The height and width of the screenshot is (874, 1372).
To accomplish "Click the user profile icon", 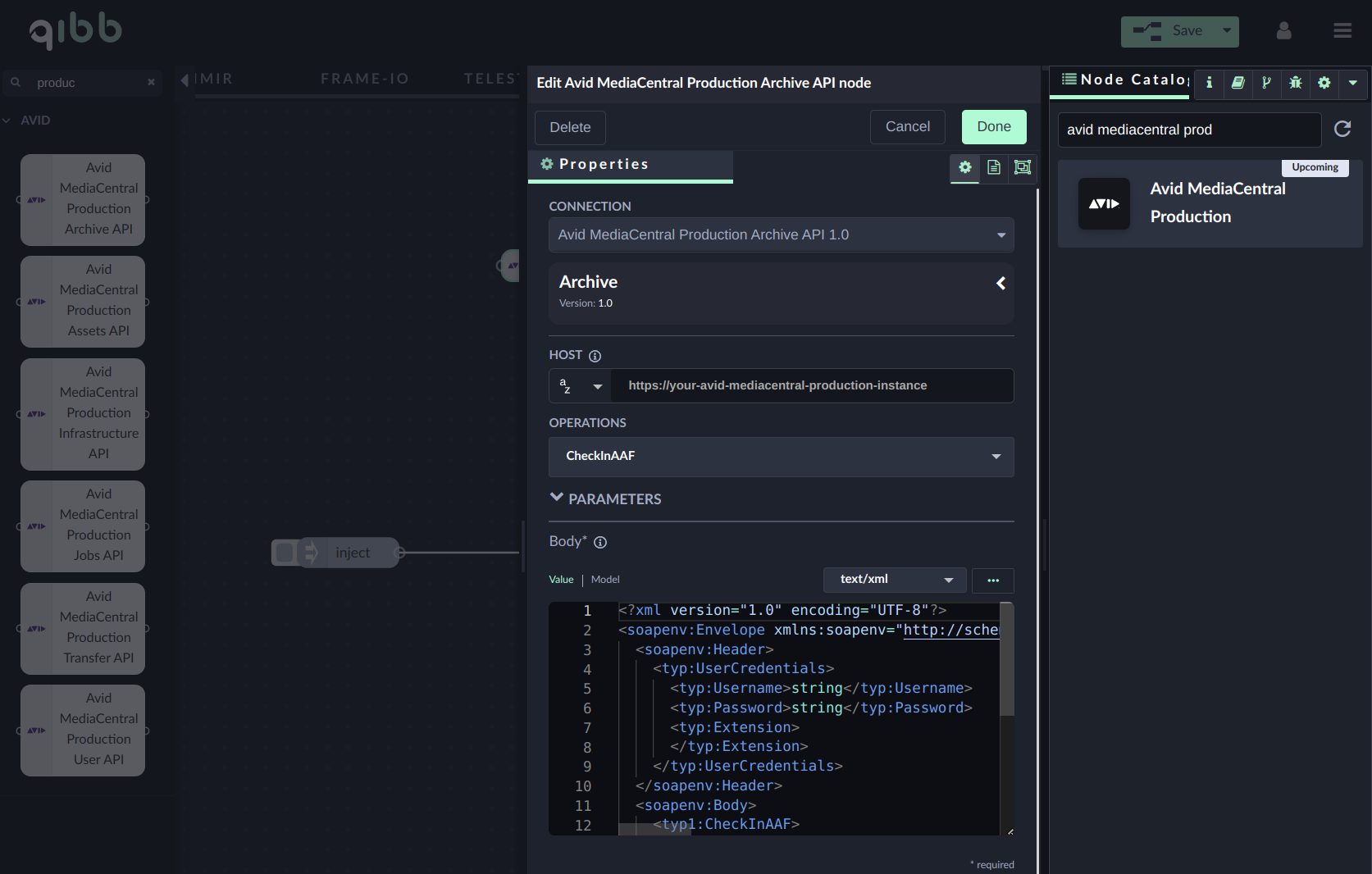I will 1283,31.
